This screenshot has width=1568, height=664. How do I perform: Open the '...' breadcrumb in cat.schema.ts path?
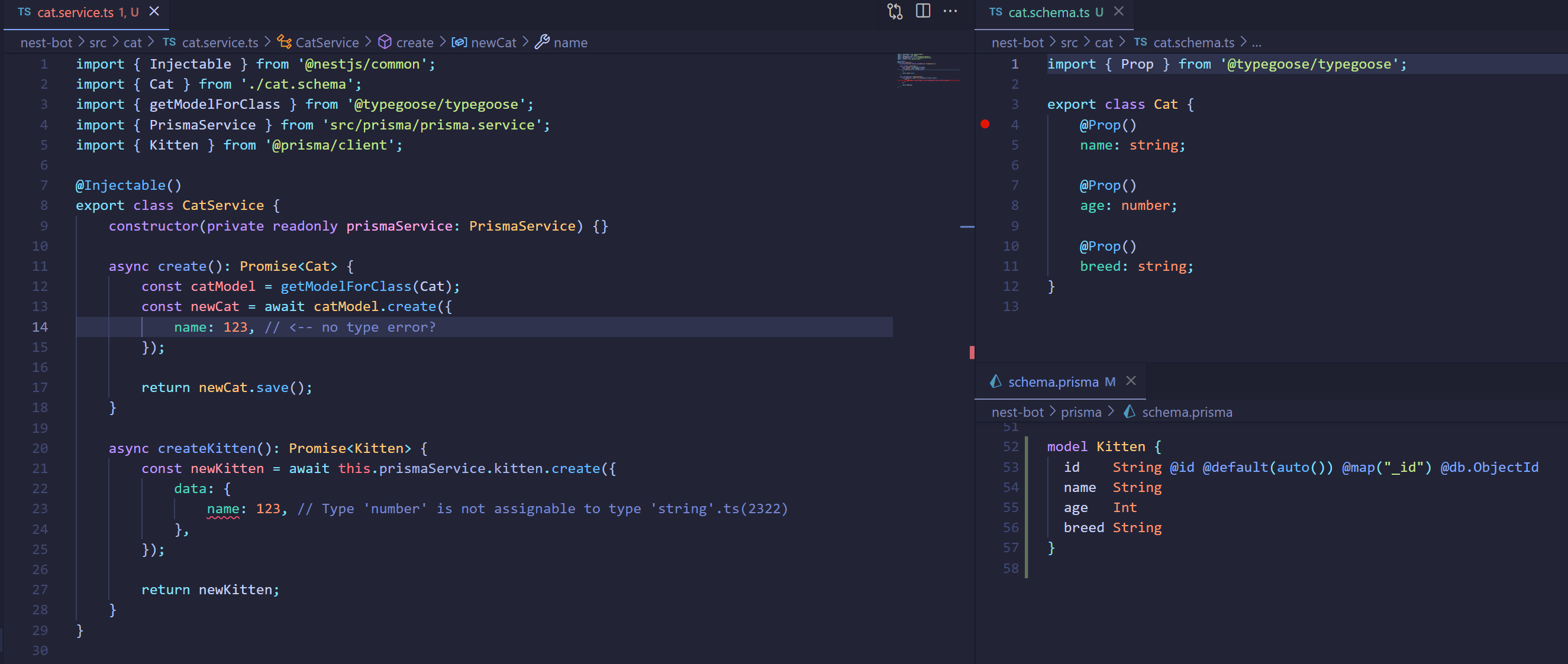pos(1256,42)
